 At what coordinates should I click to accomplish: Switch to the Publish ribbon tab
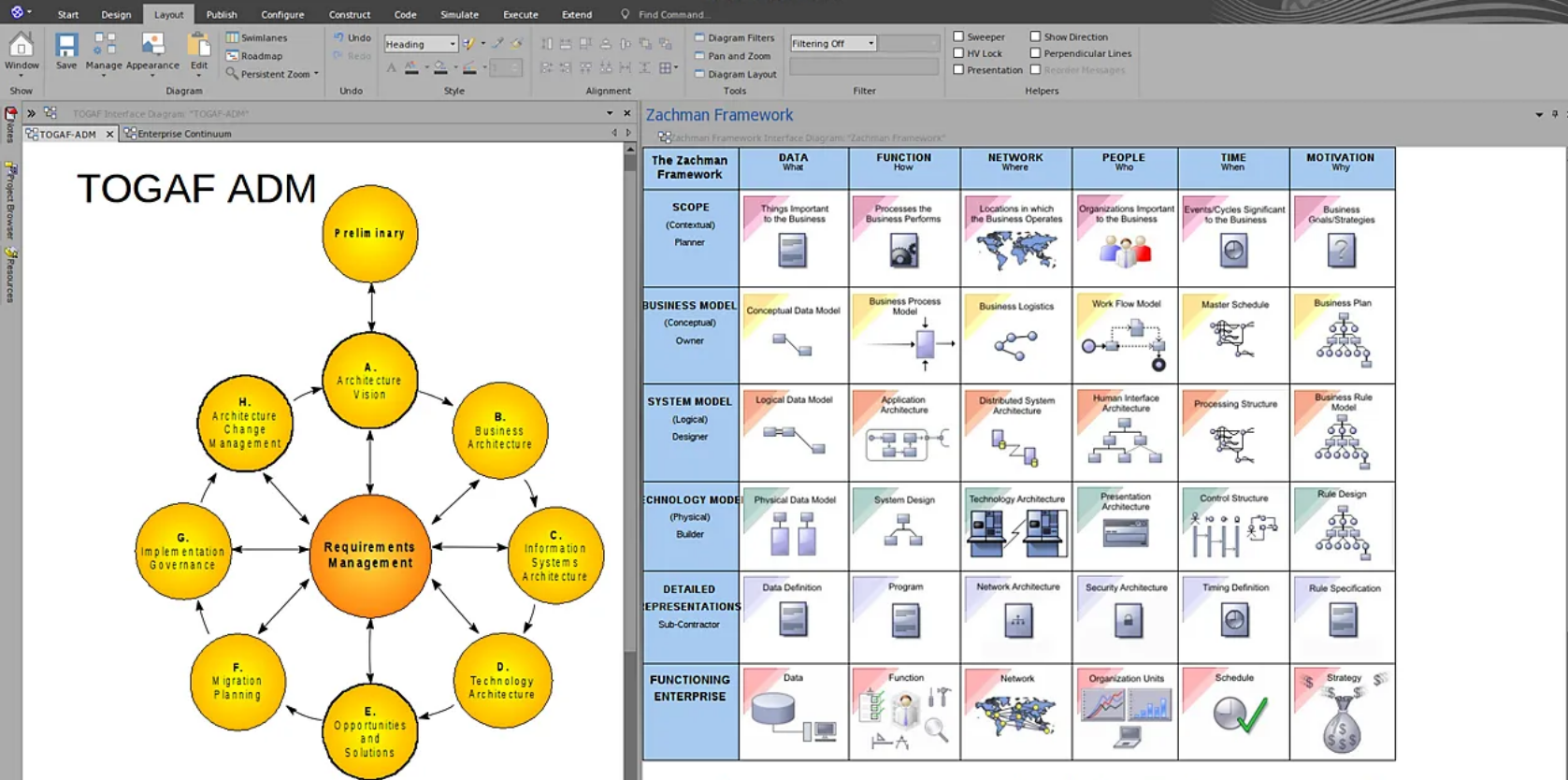[222, 14]
